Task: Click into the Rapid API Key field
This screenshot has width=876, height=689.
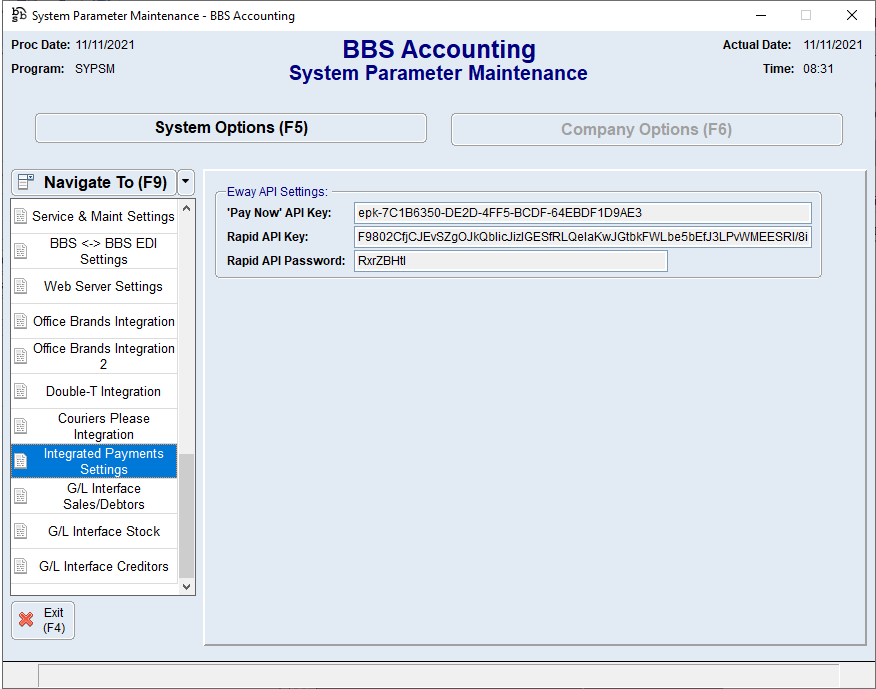Action: 582,237
